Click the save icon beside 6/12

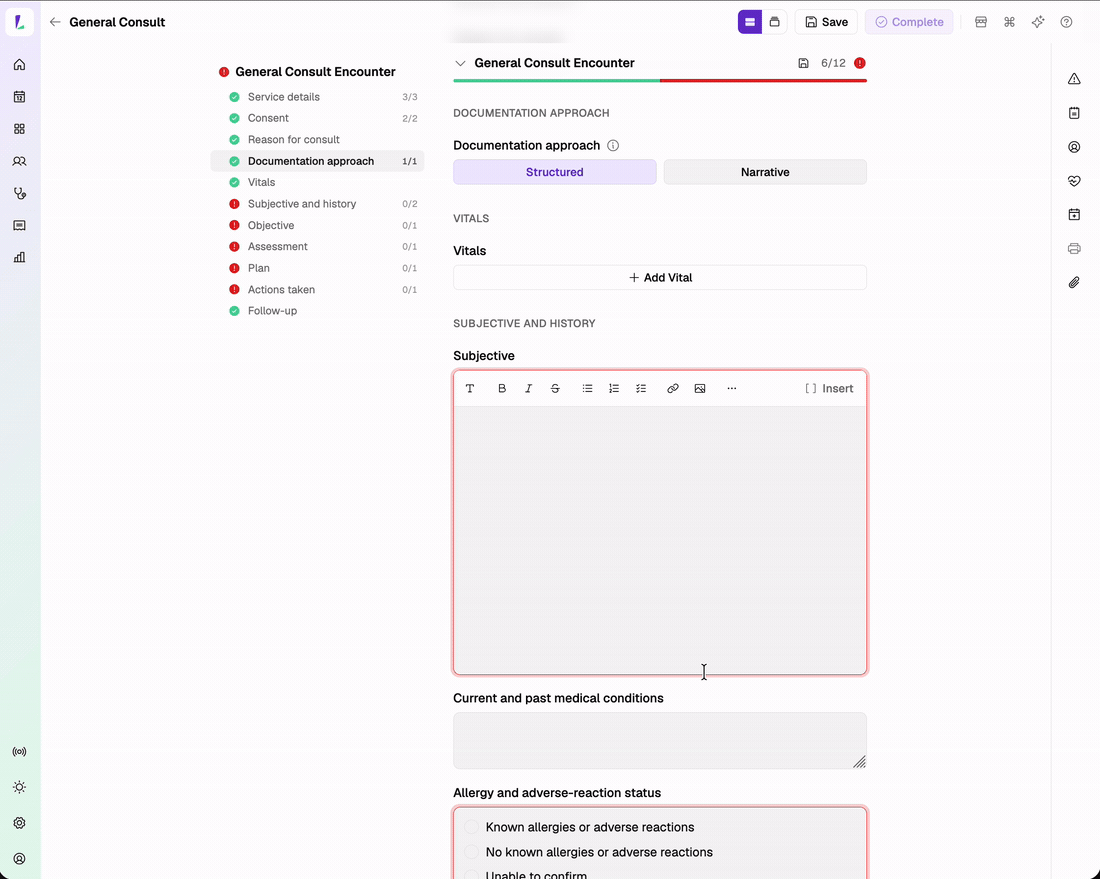coord(803,63)
